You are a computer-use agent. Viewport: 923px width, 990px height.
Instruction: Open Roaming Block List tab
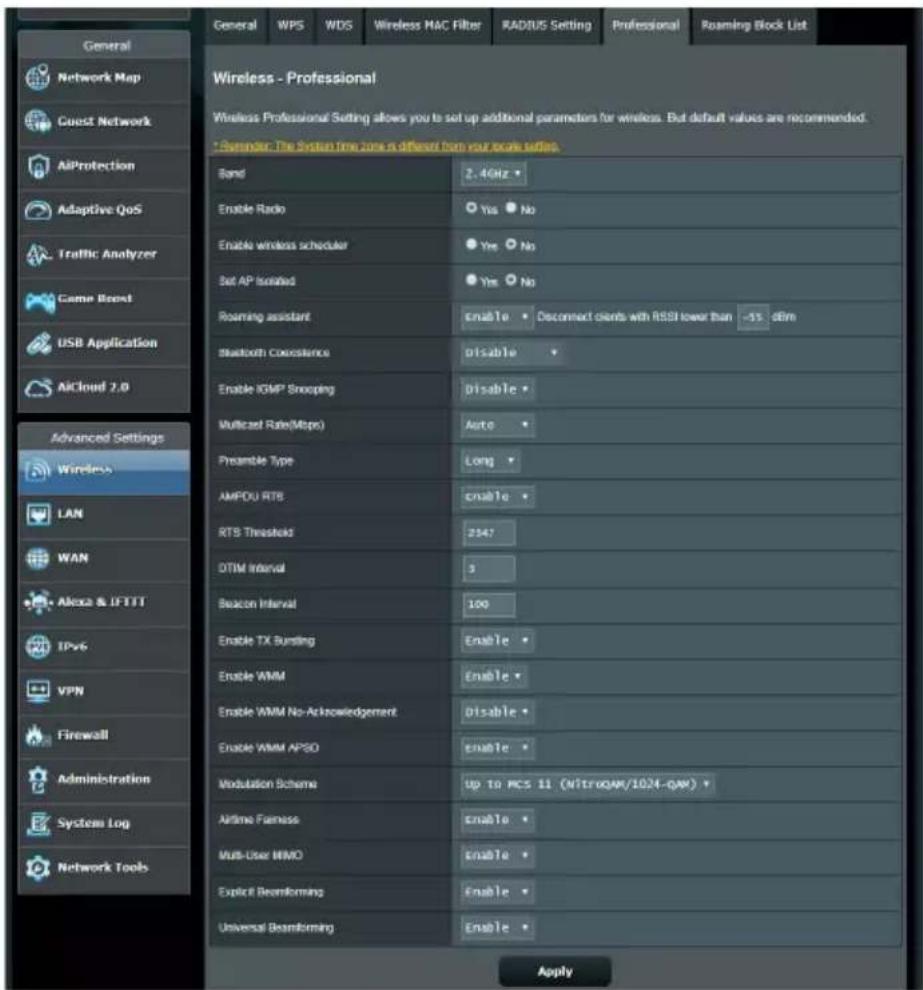pyautogui.click(x=754, y=26)
